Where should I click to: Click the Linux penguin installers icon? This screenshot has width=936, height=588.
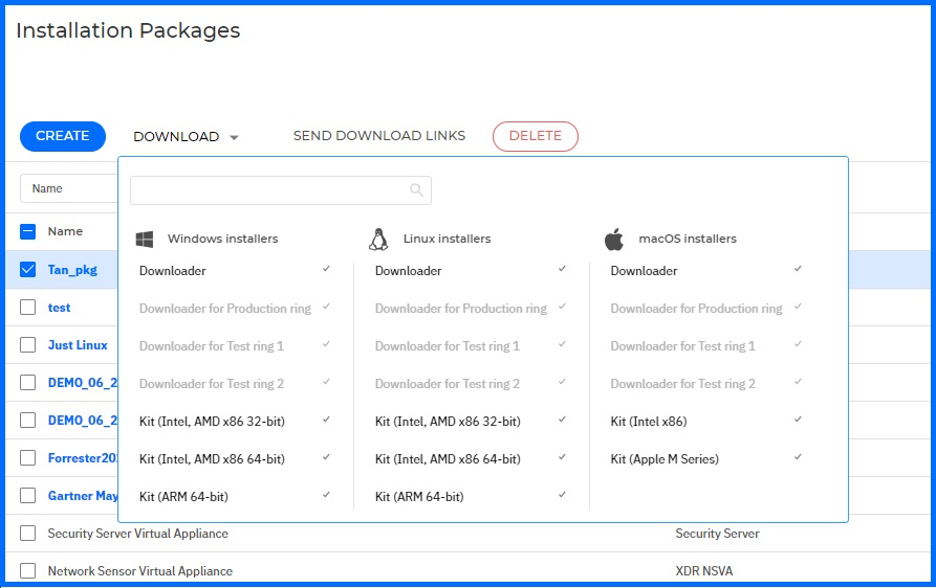377,238
